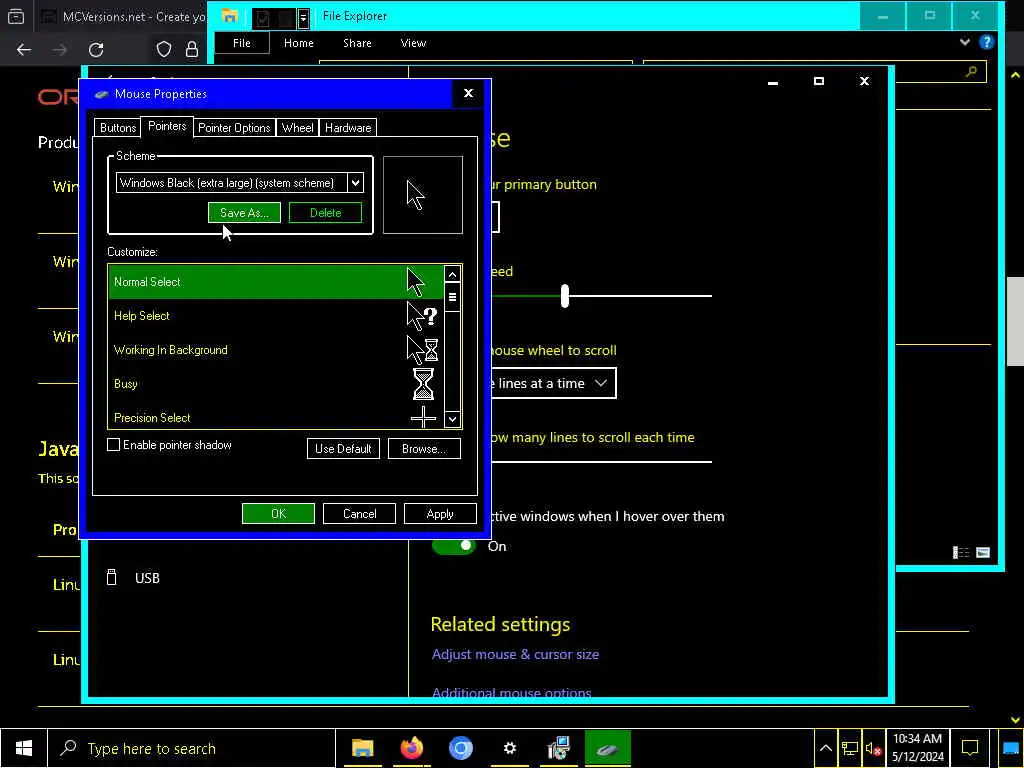
Task: Click the browser shield icon
Action: [163, 50]
